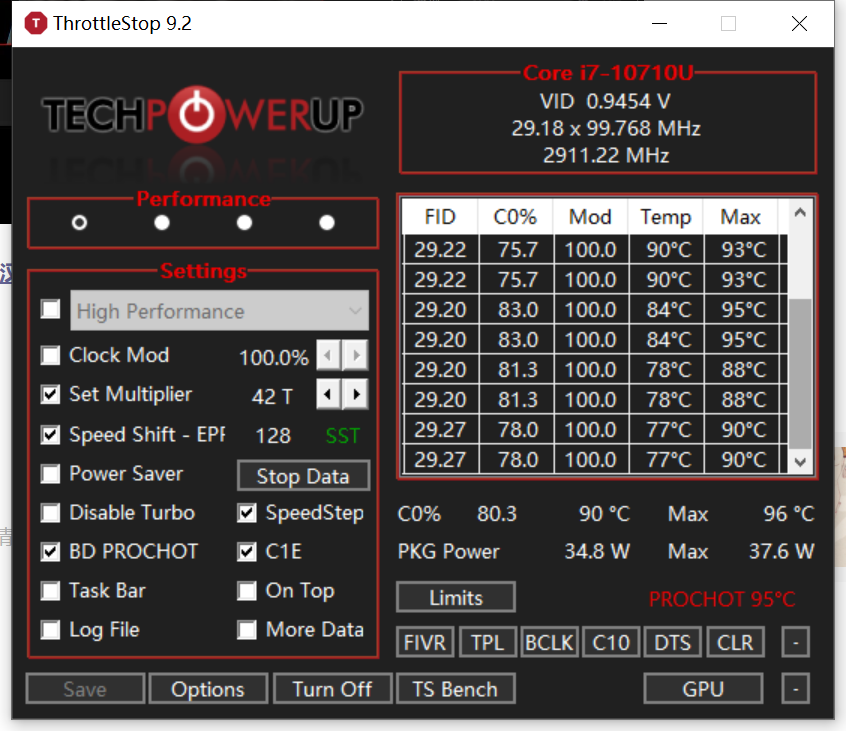846x731 pixels.
Task: Check the Disable Turbo checkbox
Action: [51, 513]
